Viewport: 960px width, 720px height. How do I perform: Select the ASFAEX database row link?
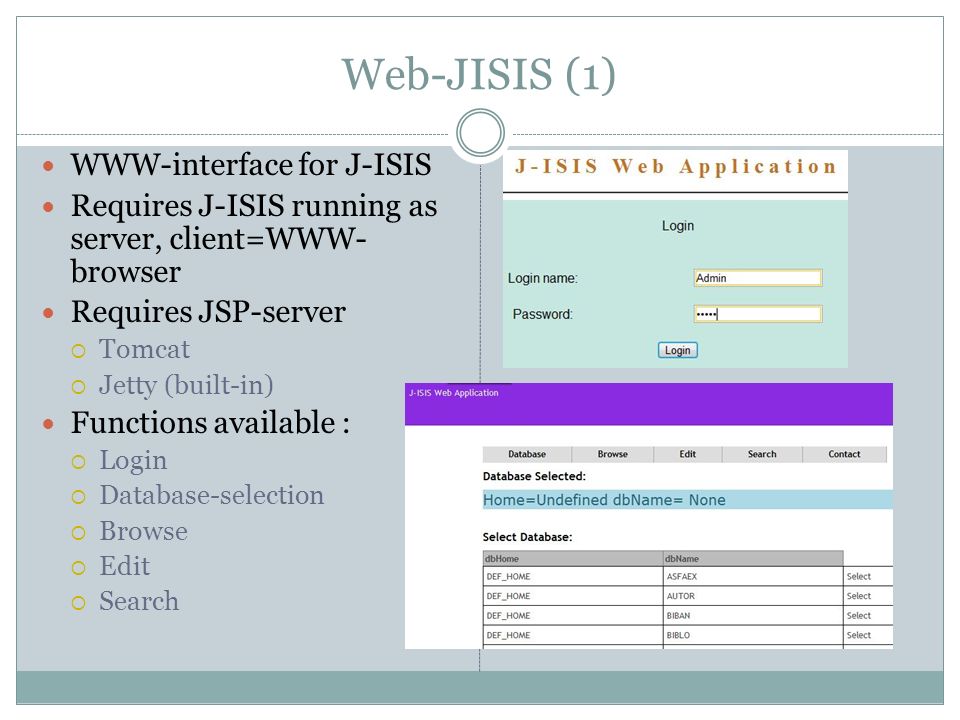[x=858, y=577]
